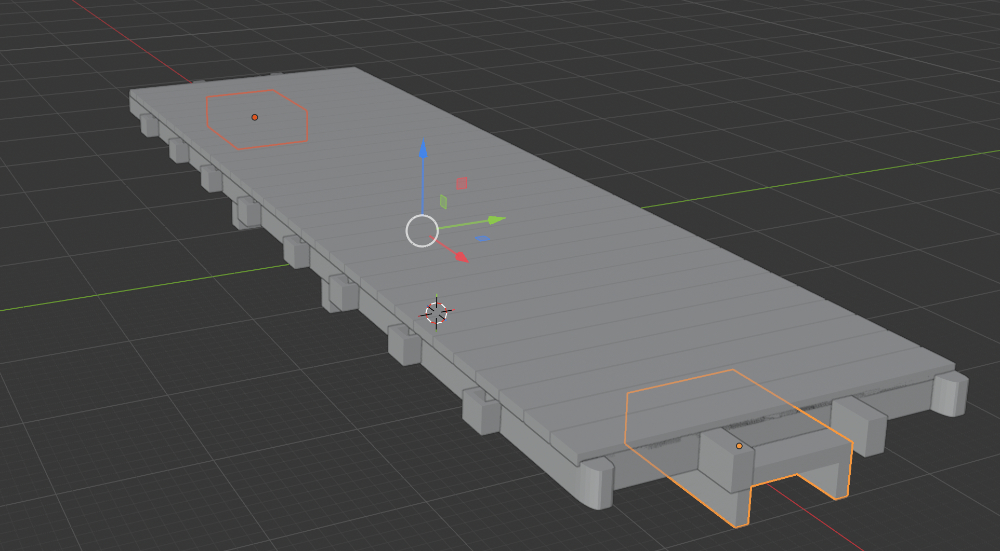Click the red X-axis move gizmo arrow
This screenshot has height=551, width=1000.
[x=460, y=256]
